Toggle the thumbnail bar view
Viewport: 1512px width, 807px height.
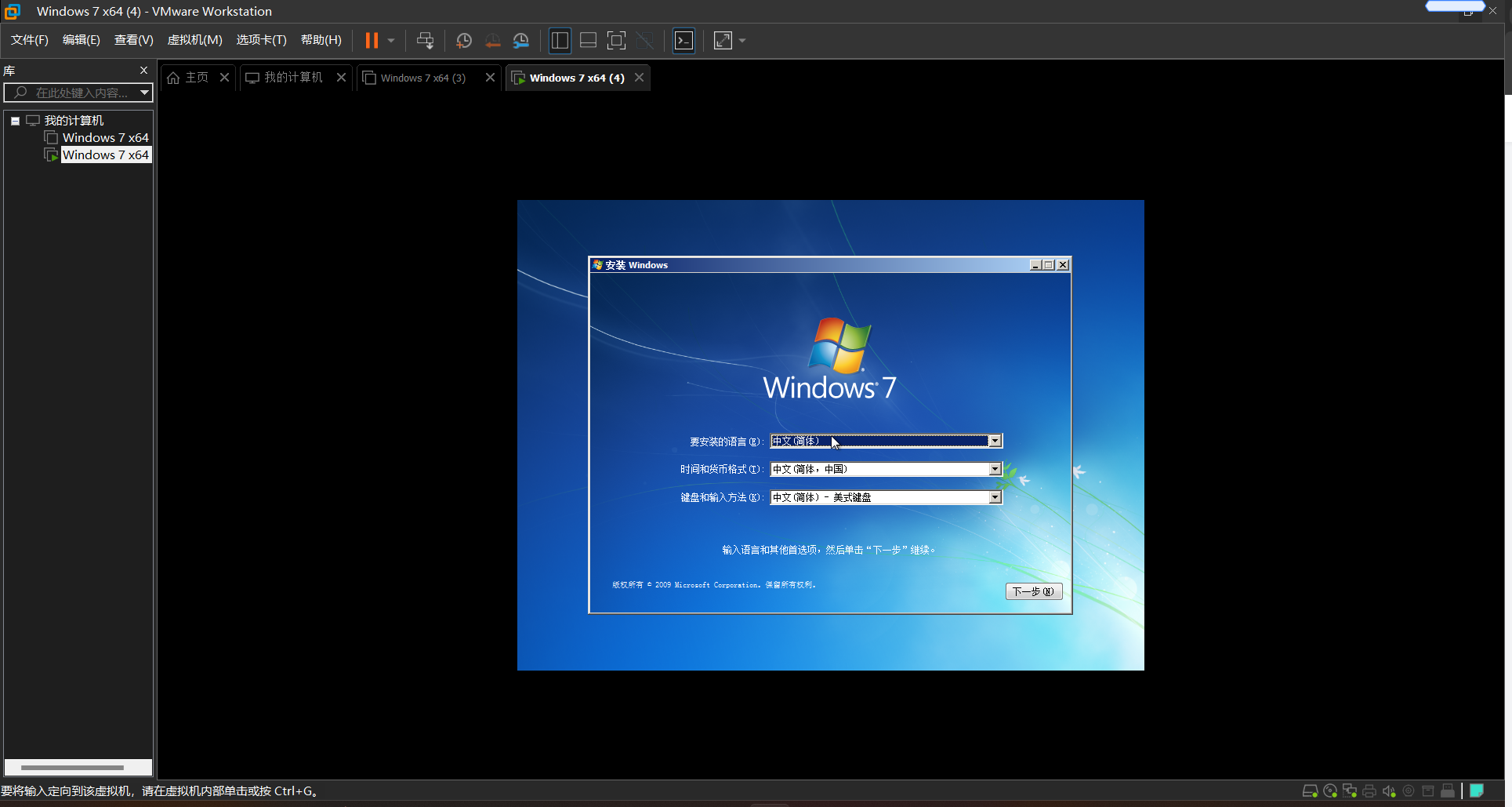[588, 41]
